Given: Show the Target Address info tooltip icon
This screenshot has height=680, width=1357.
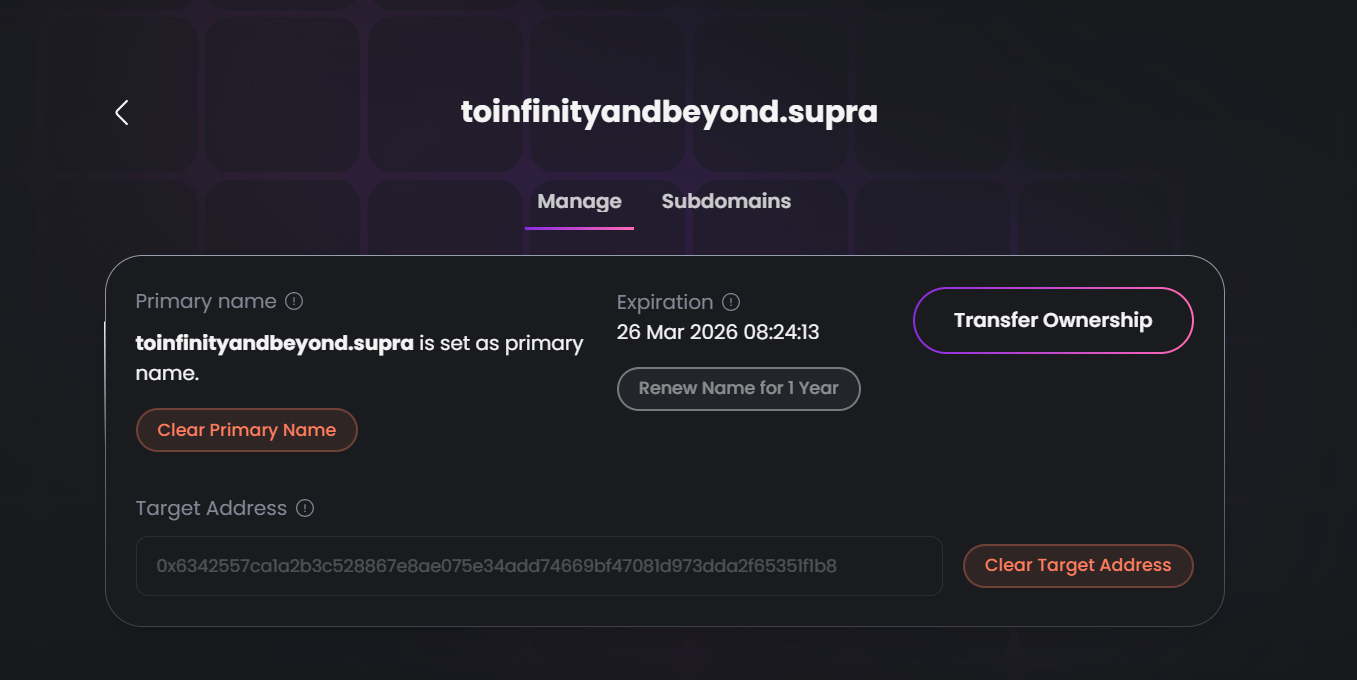Looking at the screenshot, I should click(305, 508).
